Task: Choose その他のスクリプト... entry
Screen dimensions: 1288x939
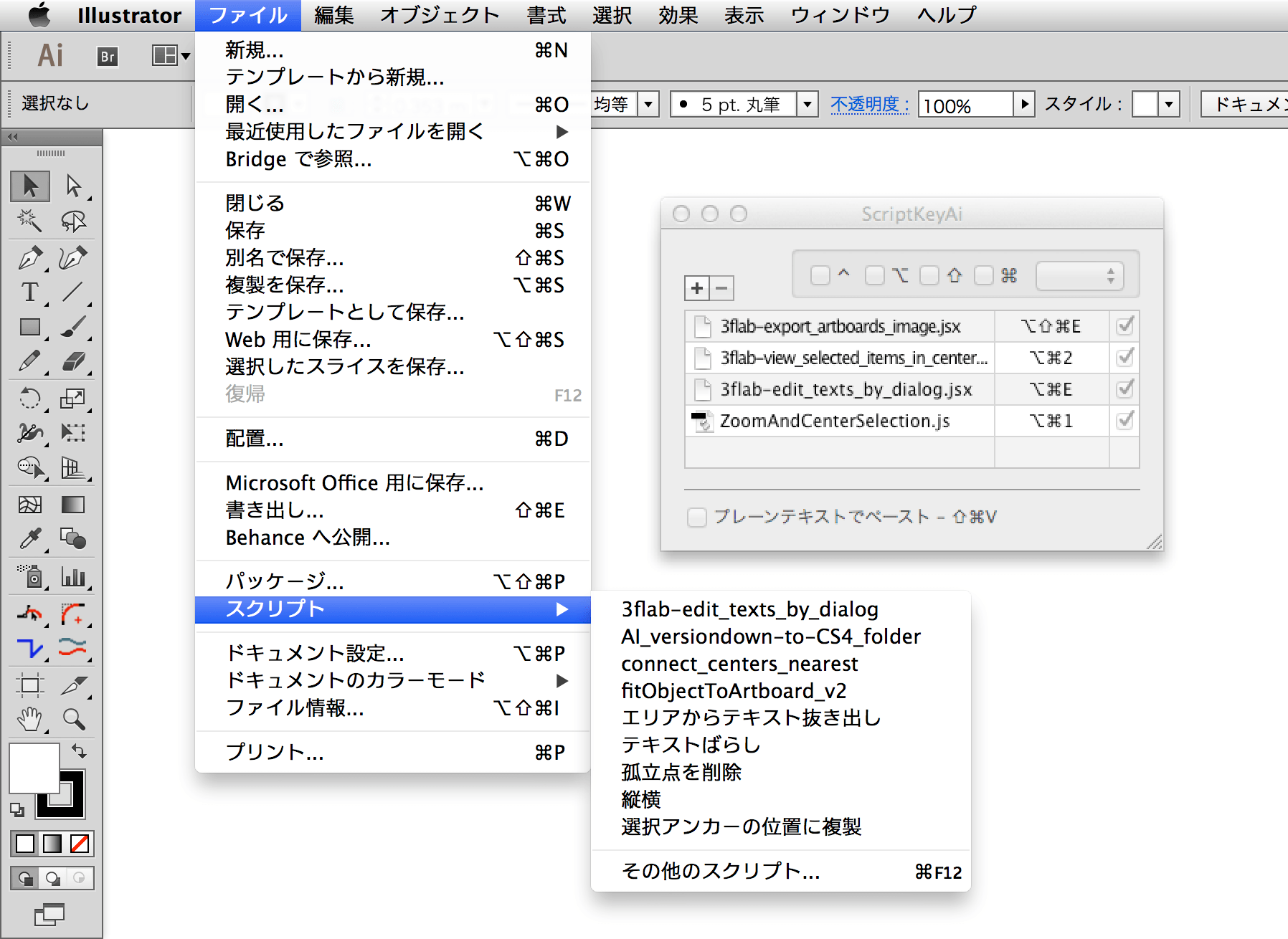Action: pos(781,872)
